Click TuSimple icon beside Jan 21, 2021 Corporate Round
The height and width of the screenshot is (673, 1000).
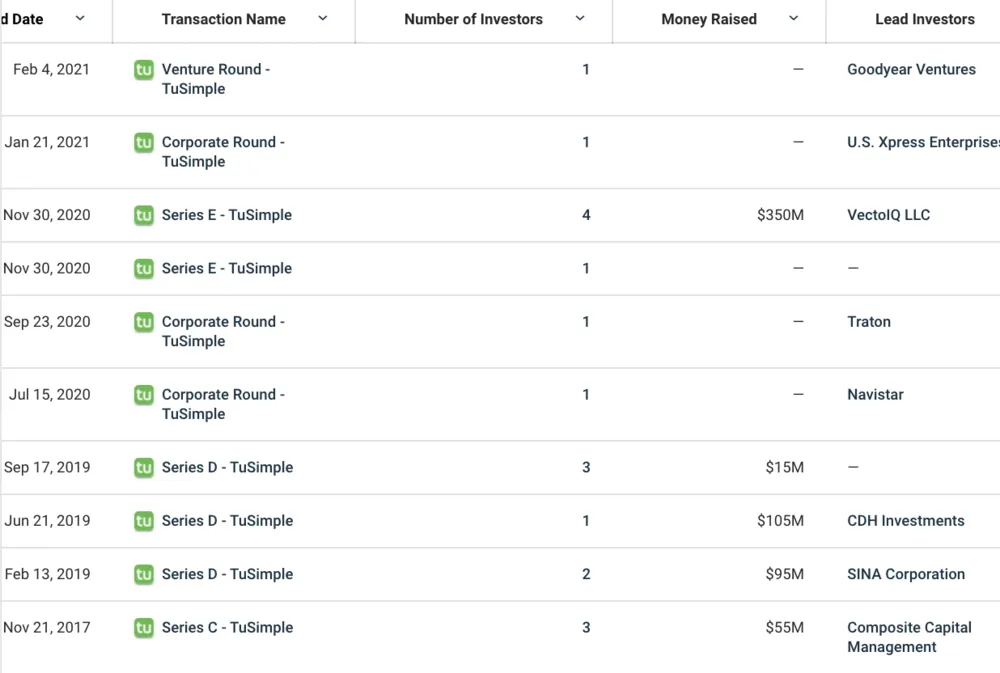(x=144, y=143)
